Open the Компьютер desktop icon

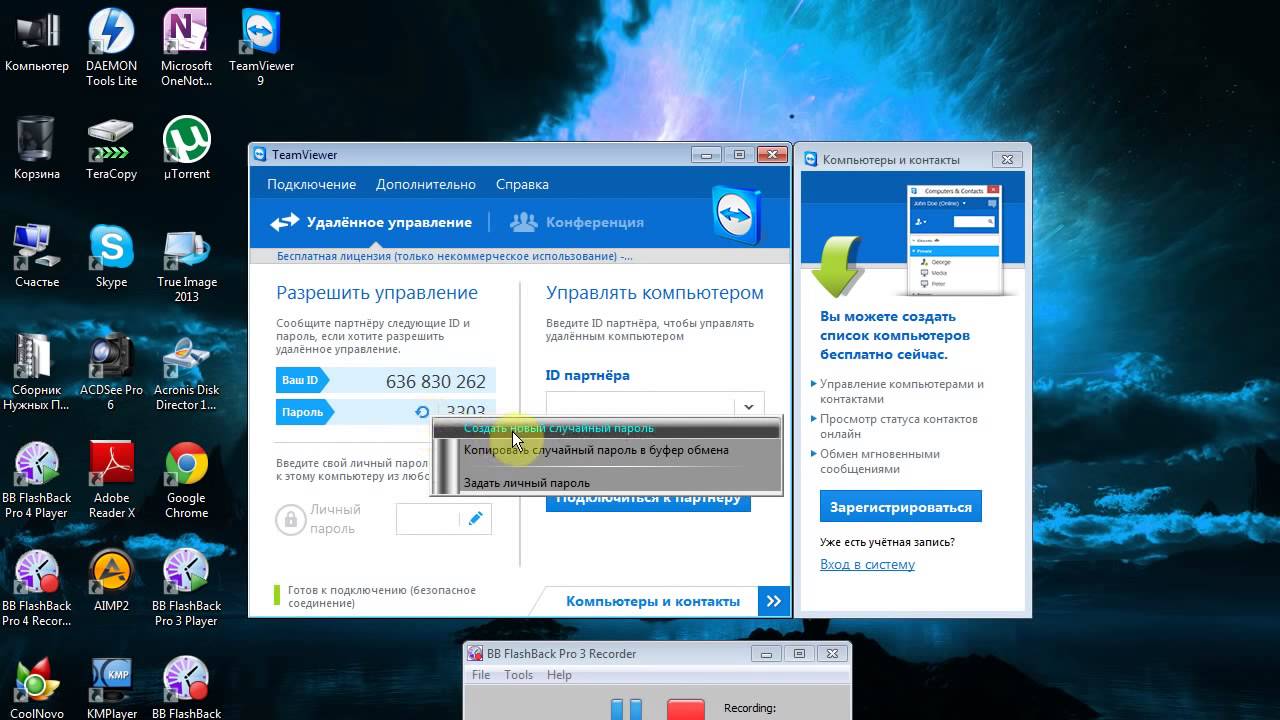37,41
